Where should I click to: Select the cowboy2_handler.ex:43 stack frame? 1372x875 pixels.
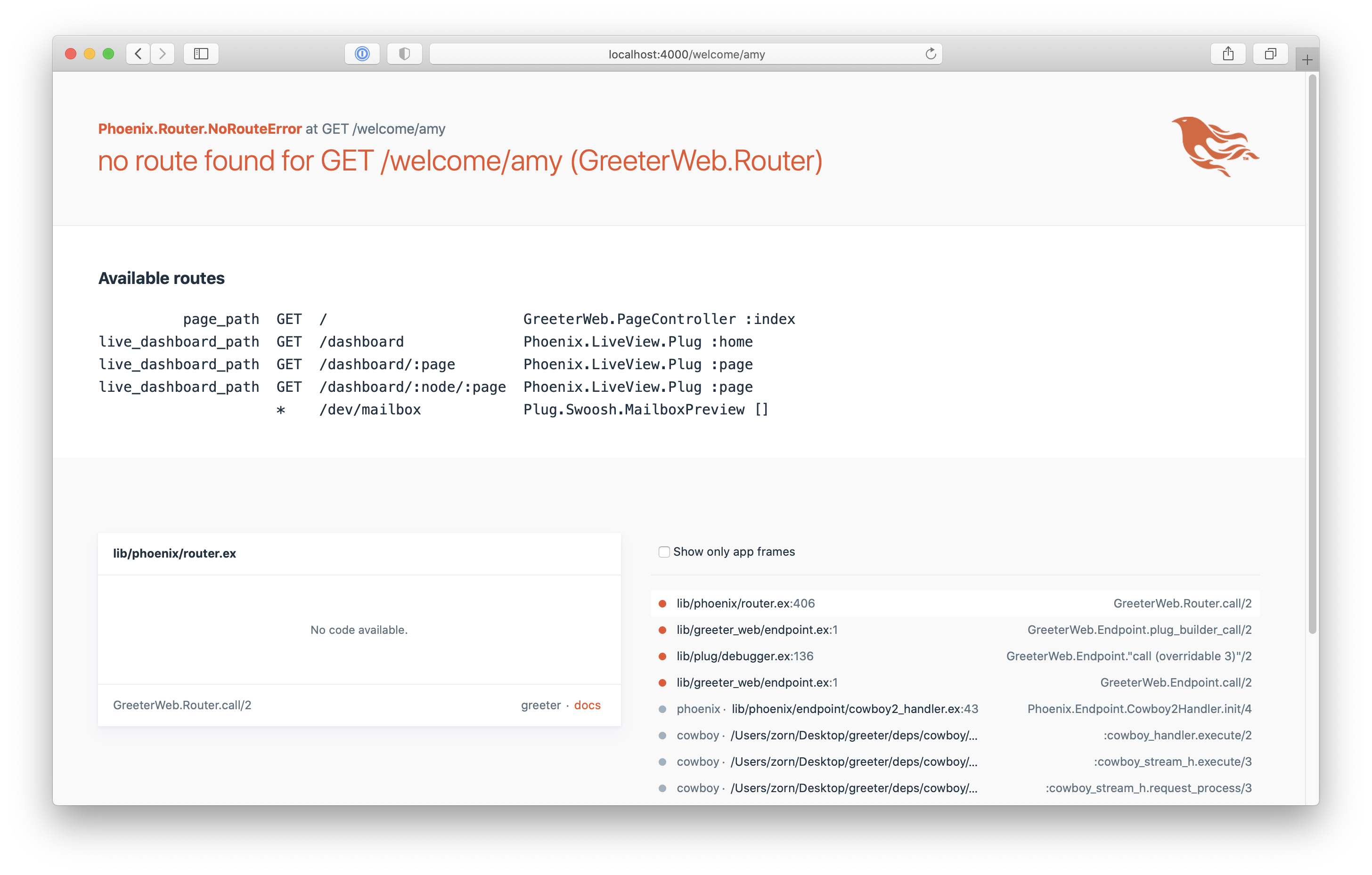click(855, 709)
